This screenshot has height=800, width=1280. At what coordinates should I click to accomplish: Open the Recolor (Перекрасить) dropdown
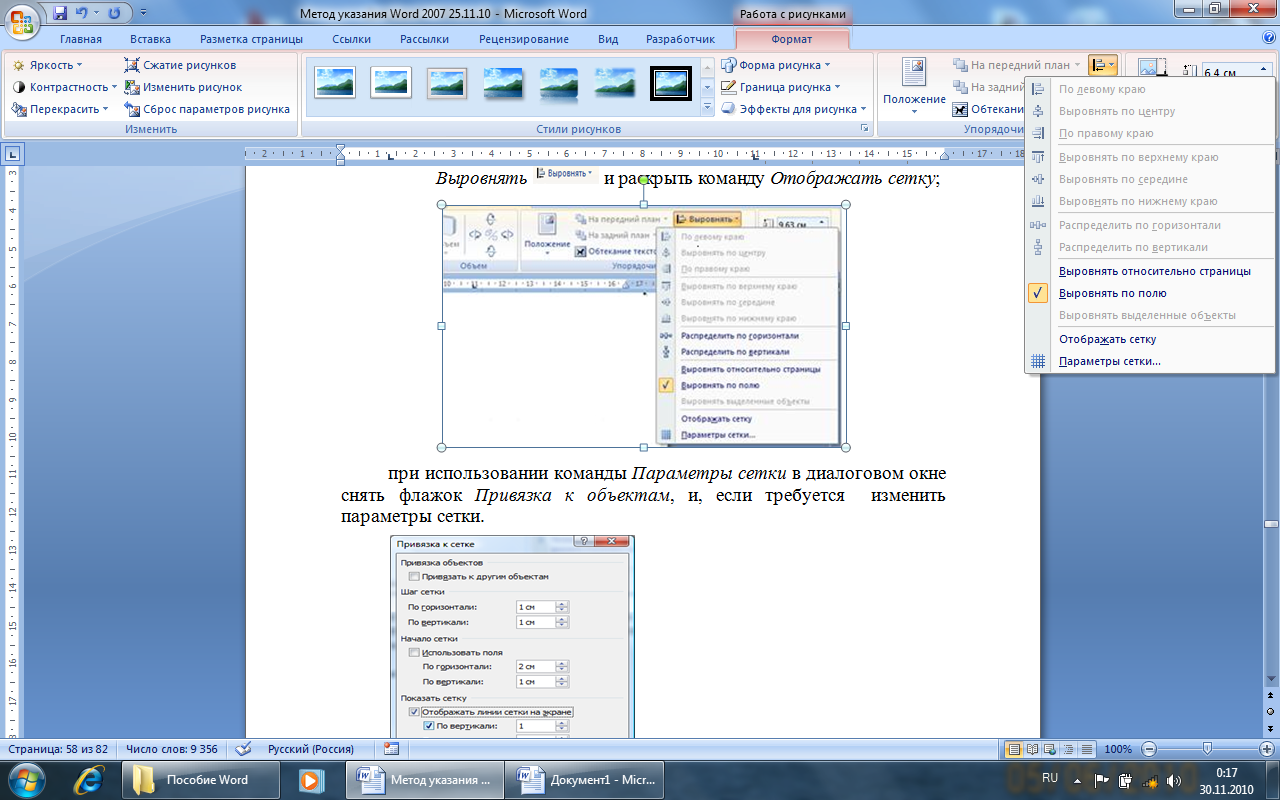click(60, 109)
